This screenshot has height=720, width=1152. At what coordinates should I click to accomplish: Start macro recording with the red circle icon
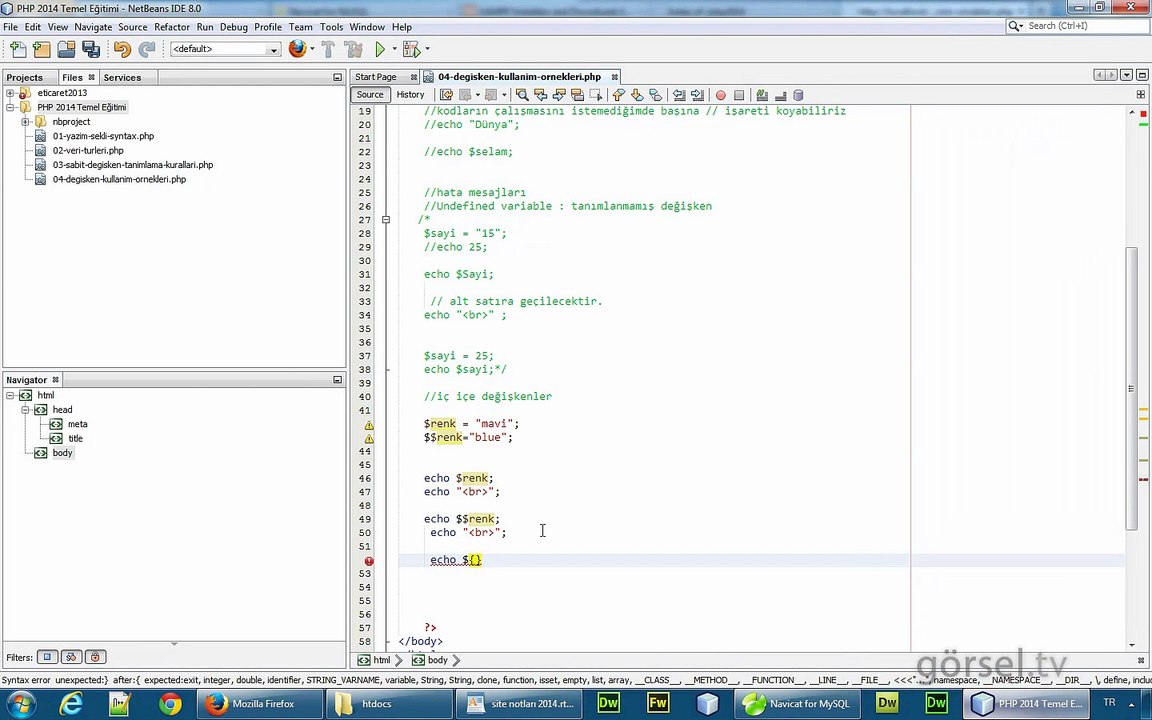point(721,95)
